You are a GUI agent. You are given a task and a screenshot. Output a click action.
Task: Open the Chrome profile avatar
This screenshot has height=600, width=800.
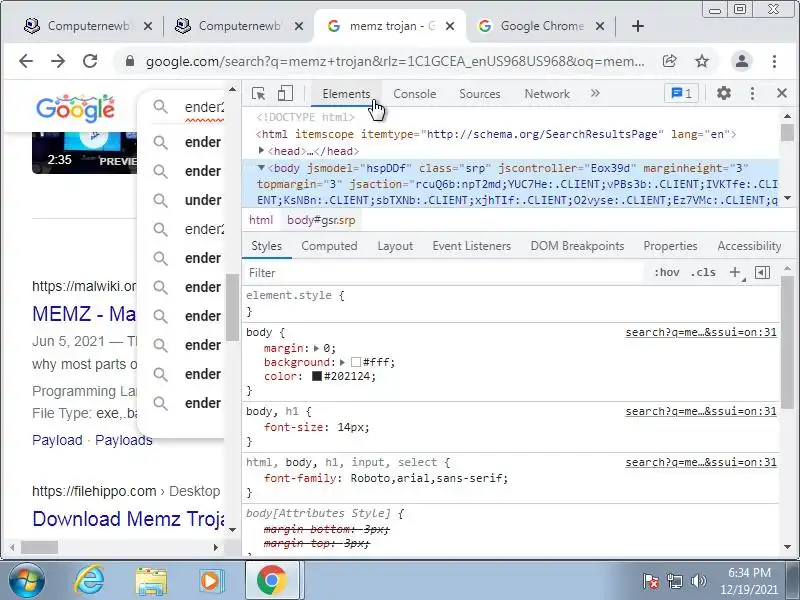(742, 61)
